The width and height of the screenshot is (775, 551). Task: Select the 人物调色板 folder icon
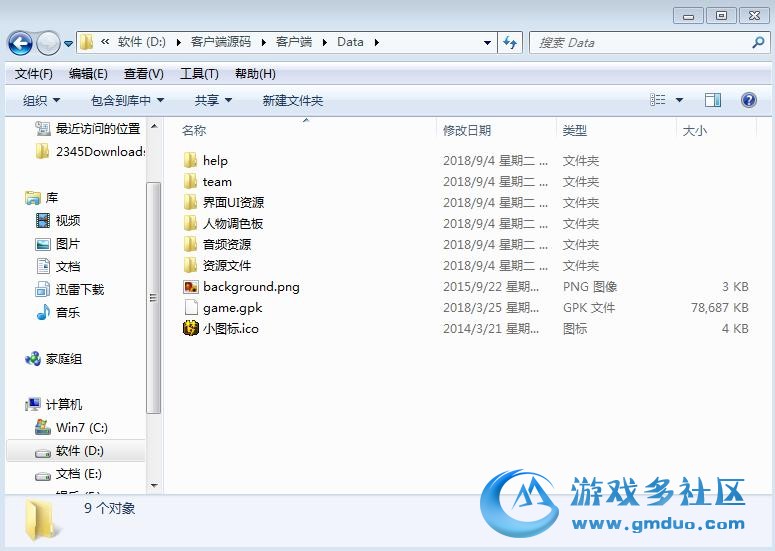pyautogui.click(x=190, y=223)
